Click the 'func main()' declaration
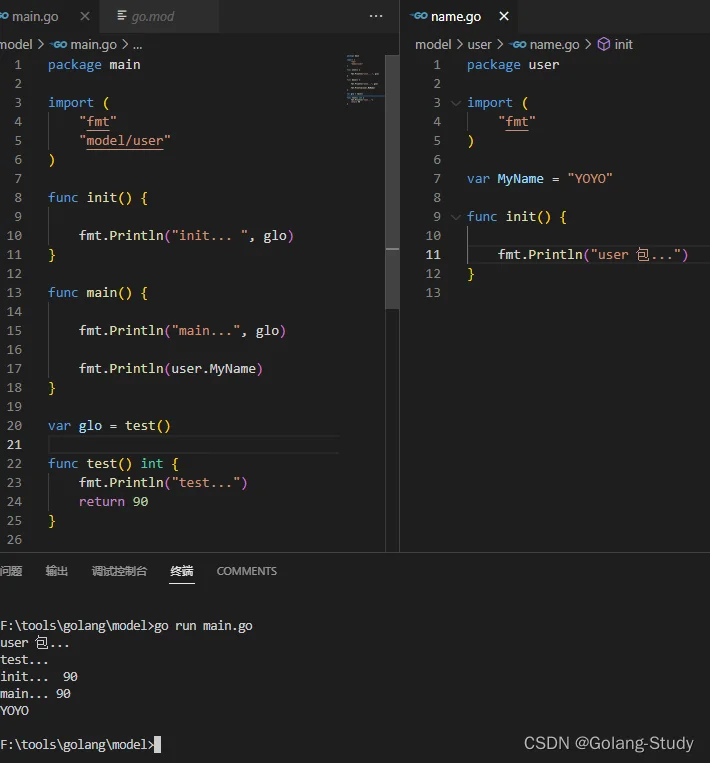Screen dimensions: 710x763 tap(97, 292)
